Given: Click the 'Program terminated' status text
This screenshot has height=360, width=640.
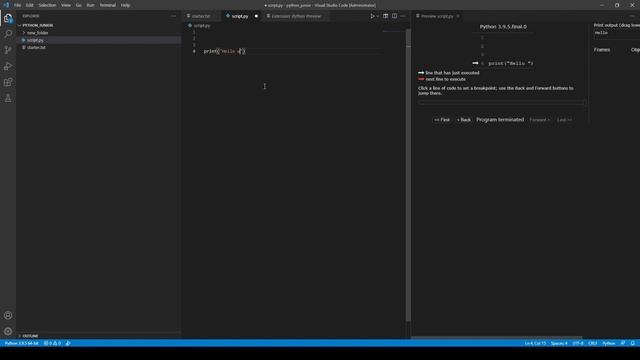Looking at the screenshot, I should click(500, 120).
